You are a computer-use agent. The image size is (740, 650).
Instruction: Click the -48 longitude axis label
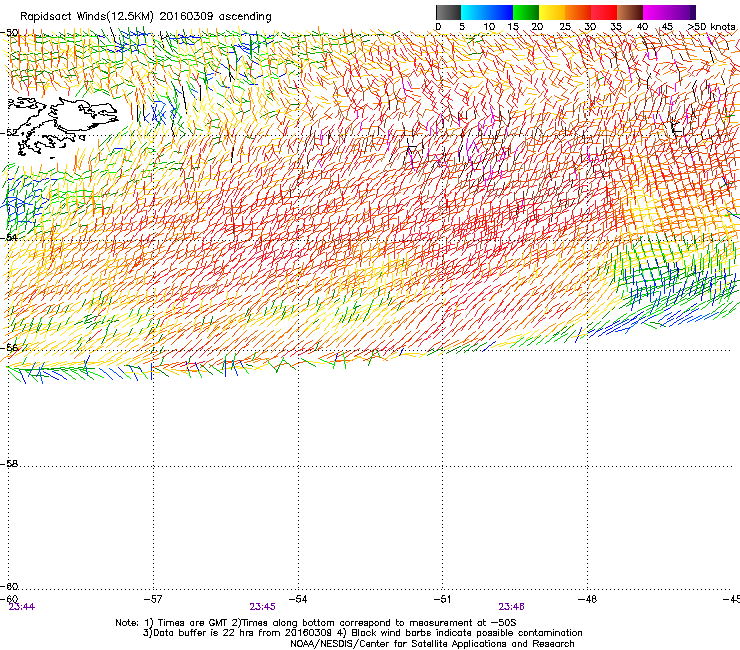588,599
